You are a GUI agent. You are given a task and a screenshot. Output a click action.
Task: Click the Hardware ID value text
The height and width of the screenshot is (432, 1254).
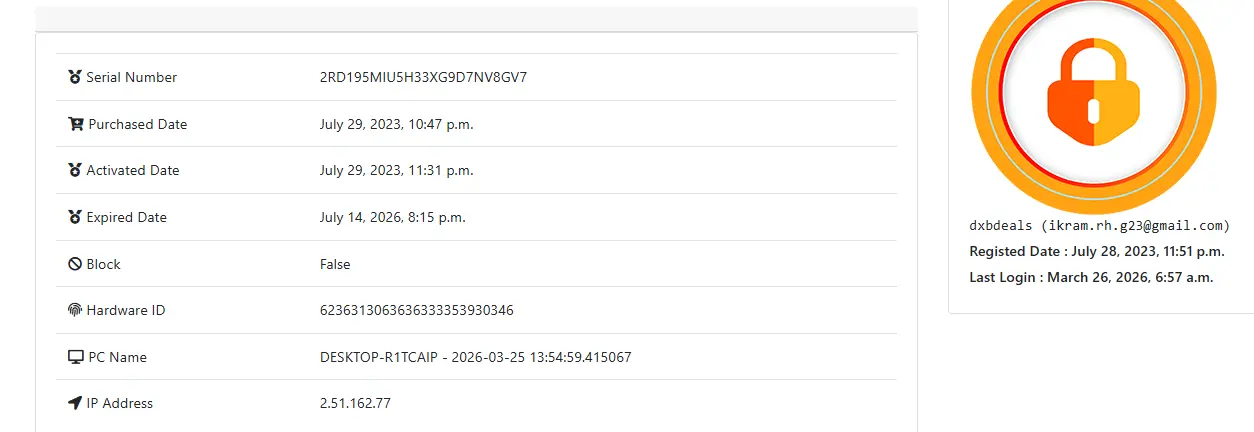point(417,310)
